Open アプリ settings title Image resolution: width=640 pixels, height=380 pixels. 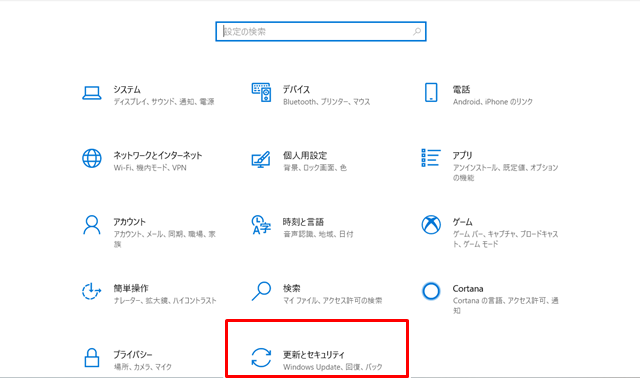[462, 156]
